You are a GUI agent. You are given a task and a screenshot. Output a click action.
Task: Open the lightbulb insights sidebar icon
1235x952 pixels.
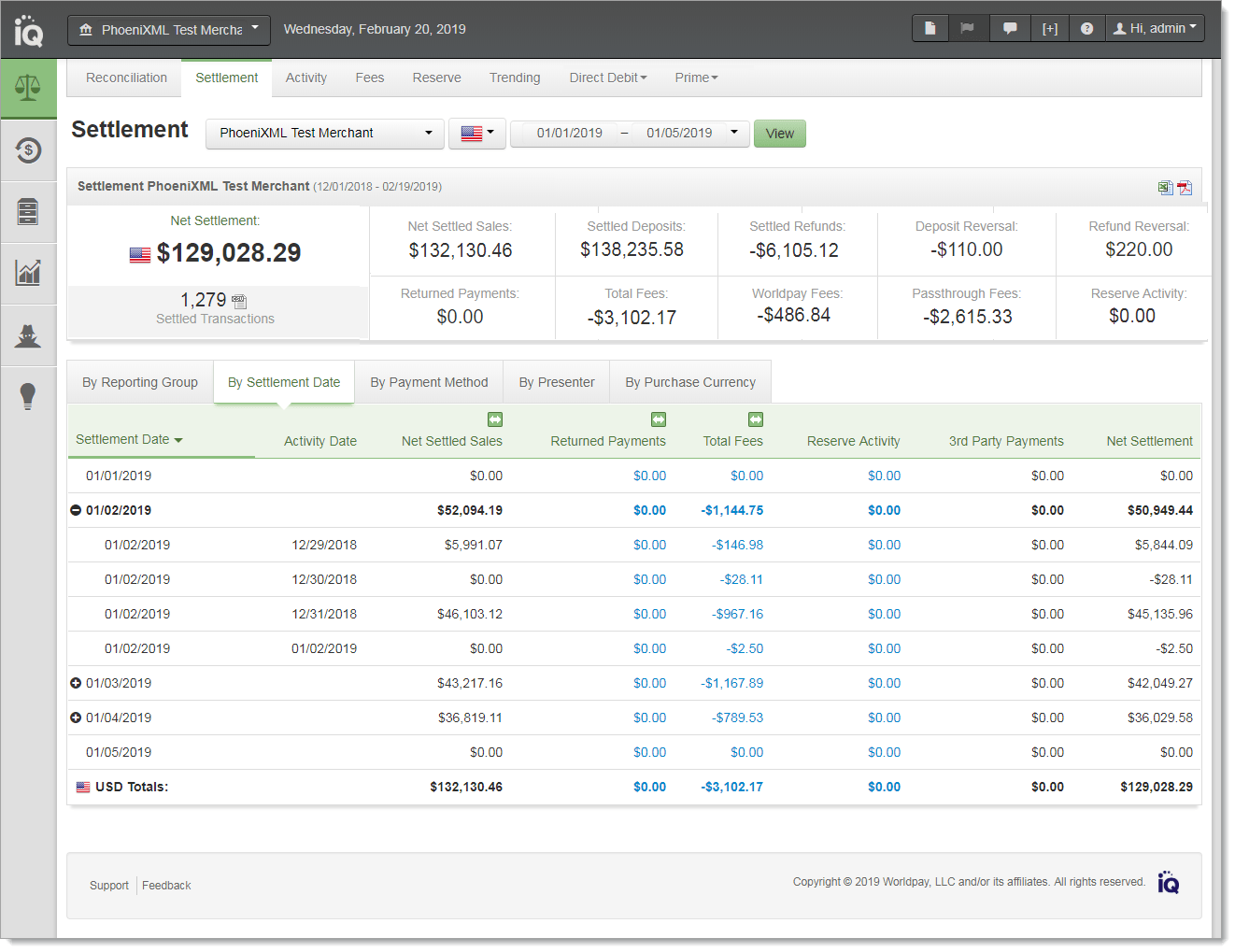pos(28,396)
